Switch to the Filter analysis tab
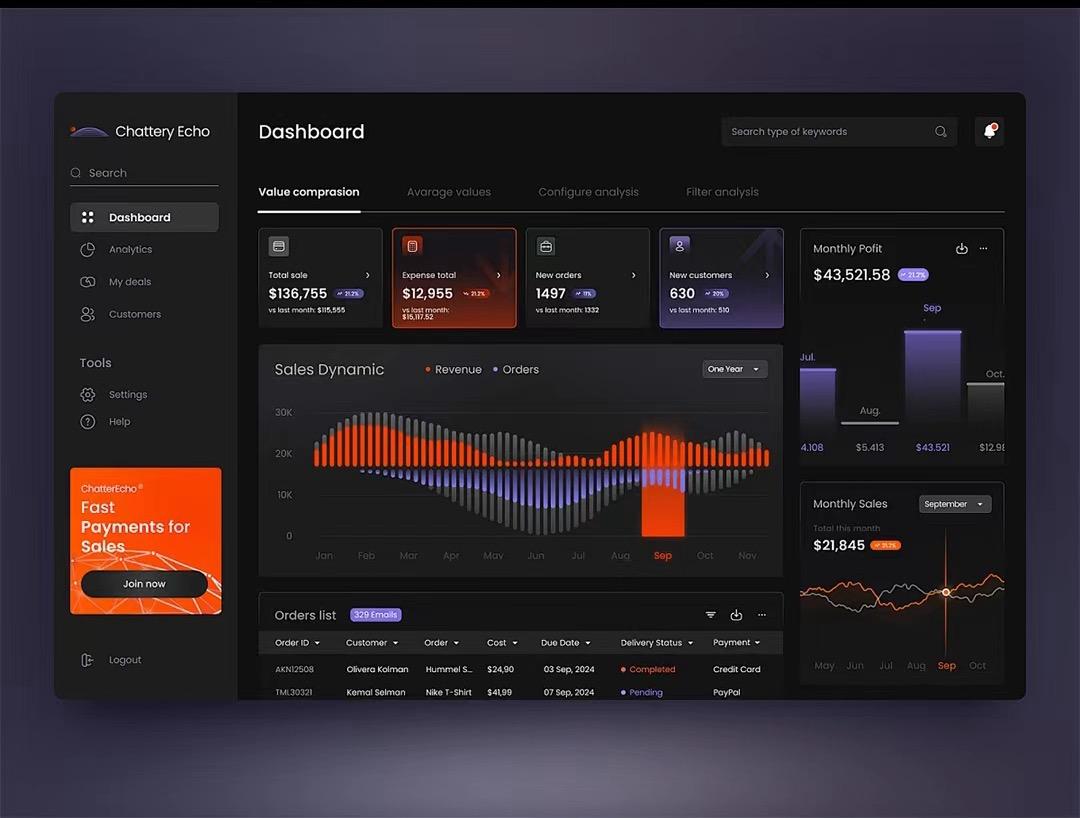The width and height of the screenshot is (1080, 818). pos(723,192)
